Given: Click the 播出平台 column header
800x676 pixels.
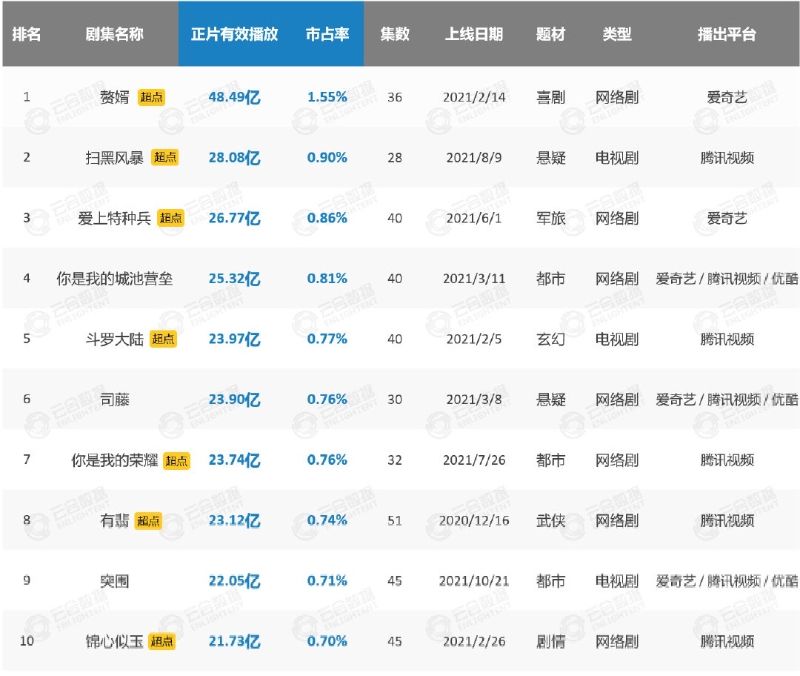Looking at the screenshot, I should pyautogui.click(x=726, y=34).
